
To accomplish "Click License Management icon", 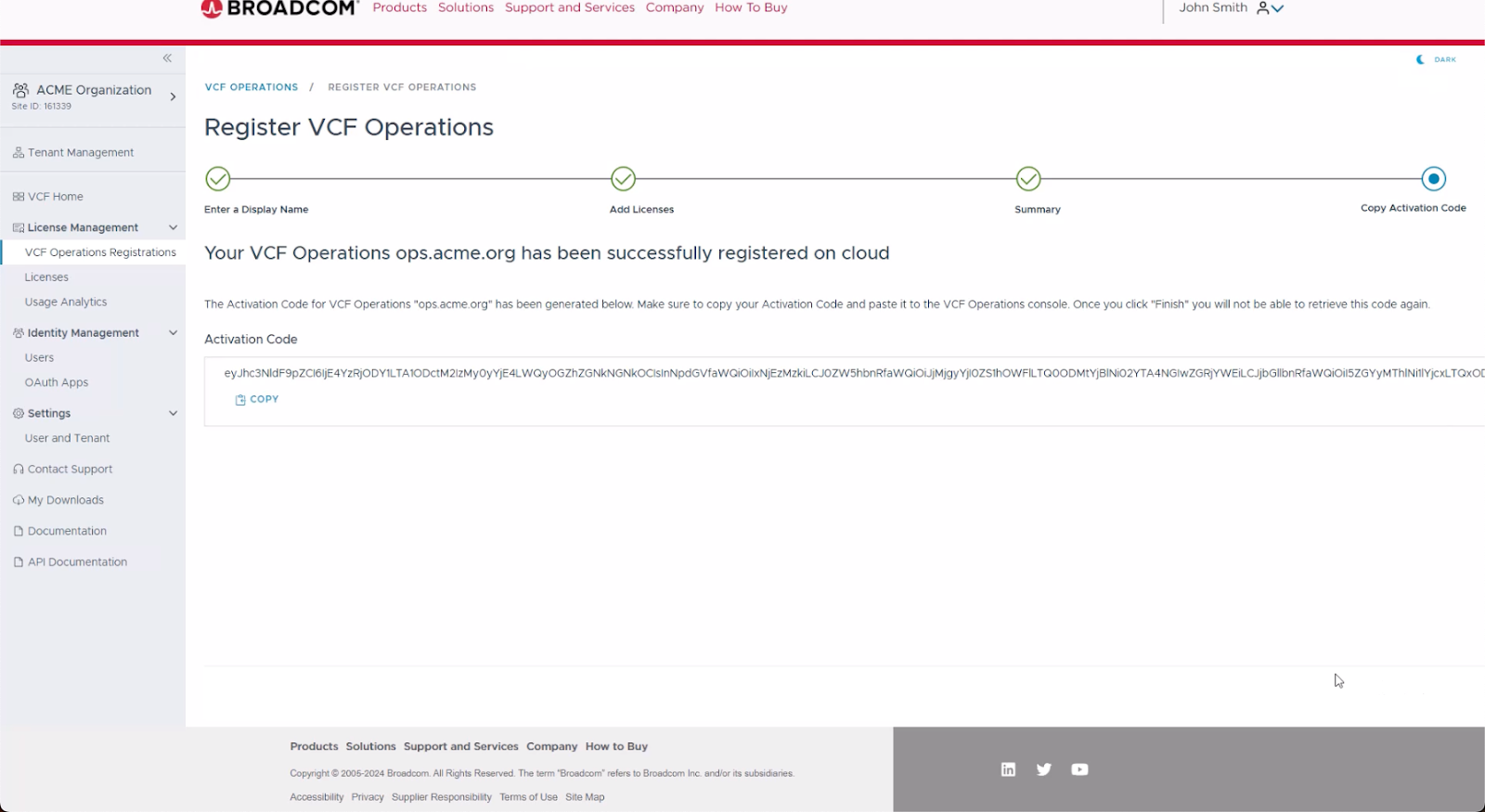I will 19,227.
